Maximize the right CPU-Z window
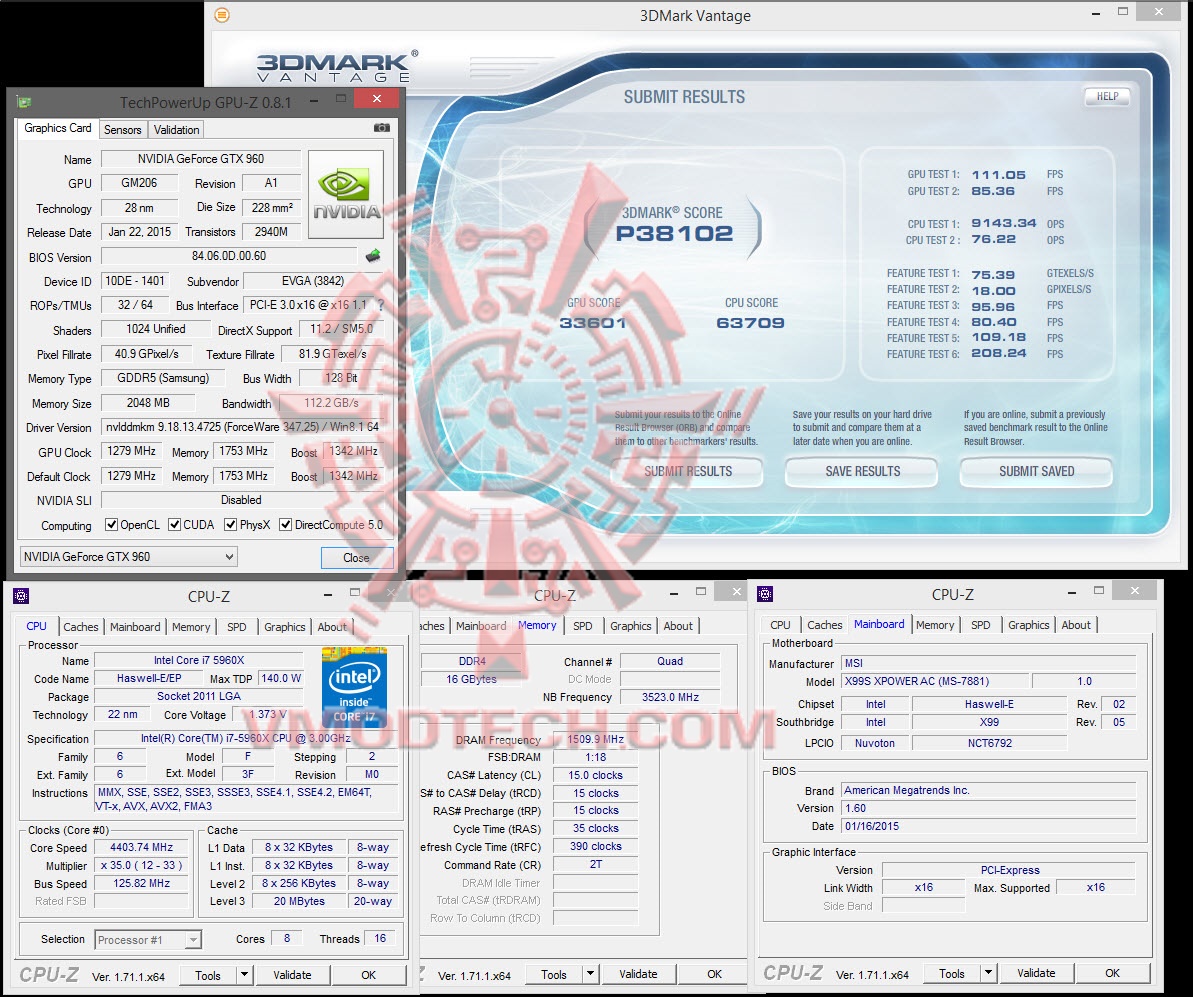The image size is (1193, 997). (1099, 591)
